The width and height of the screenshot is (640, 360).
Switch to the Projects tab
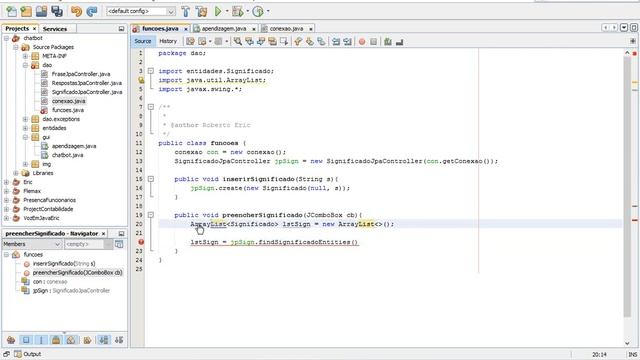[17, 29]
